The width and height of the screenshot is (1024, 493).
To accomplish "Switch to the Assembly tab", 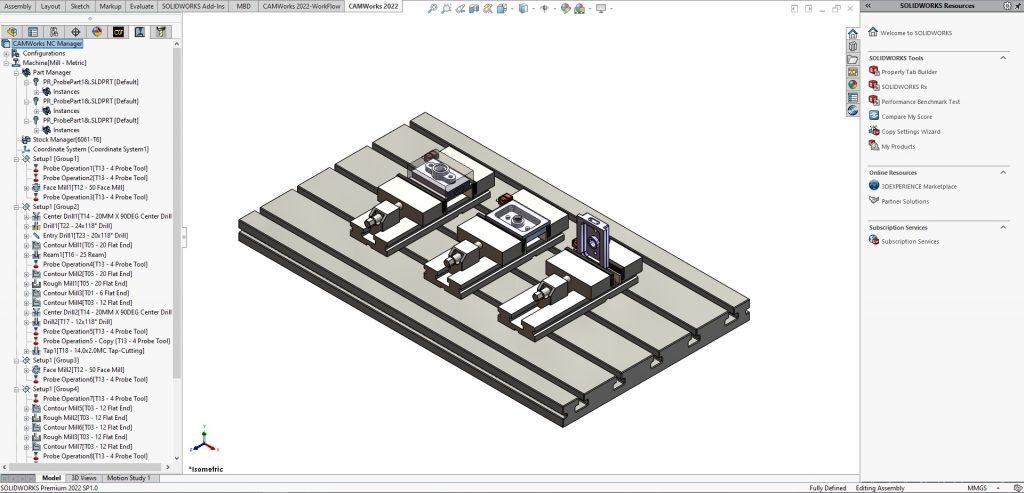I will 17,6.
